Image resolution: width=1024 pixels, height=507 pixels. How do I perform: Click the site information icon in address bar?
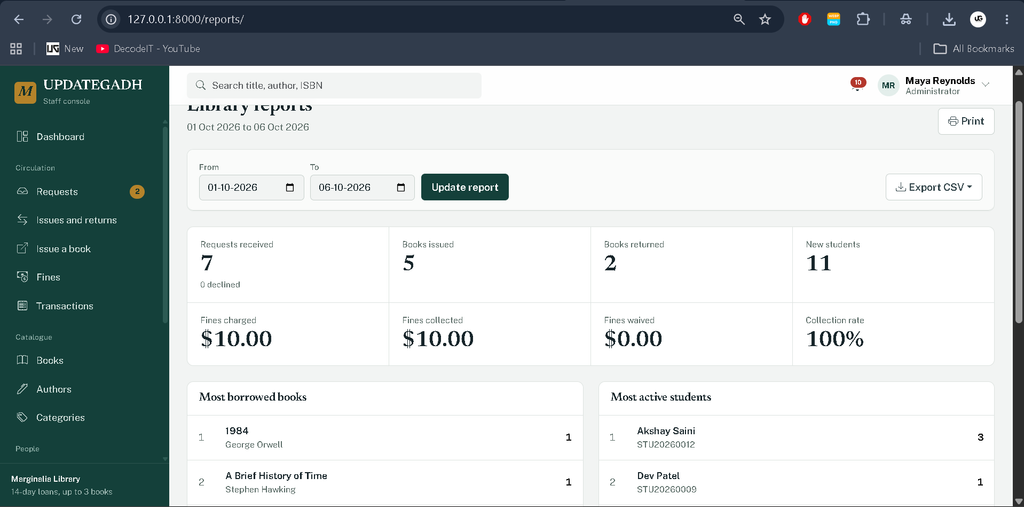pyautogui.click(x=111, y=20)
